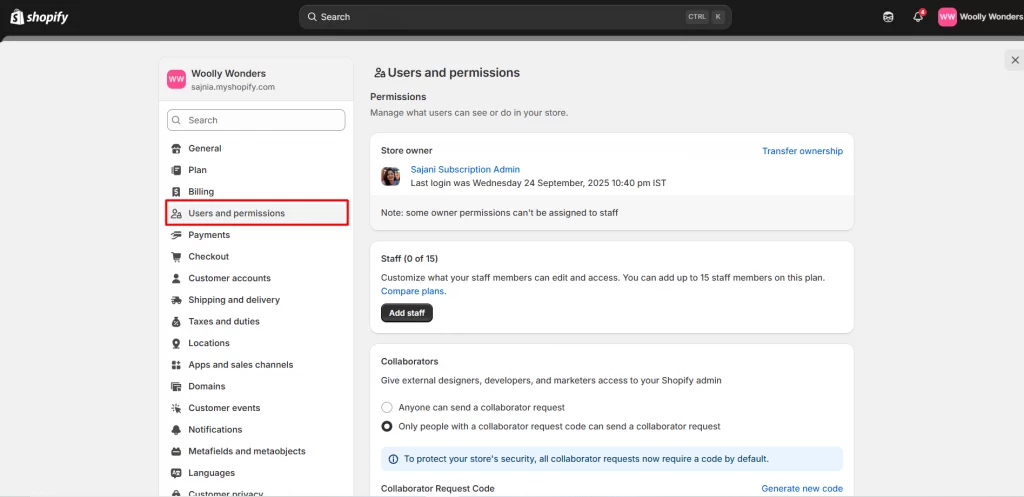Click the Customer accounts person icon
The height and width of the screenshot is (497, 1024).
(176, 278)
